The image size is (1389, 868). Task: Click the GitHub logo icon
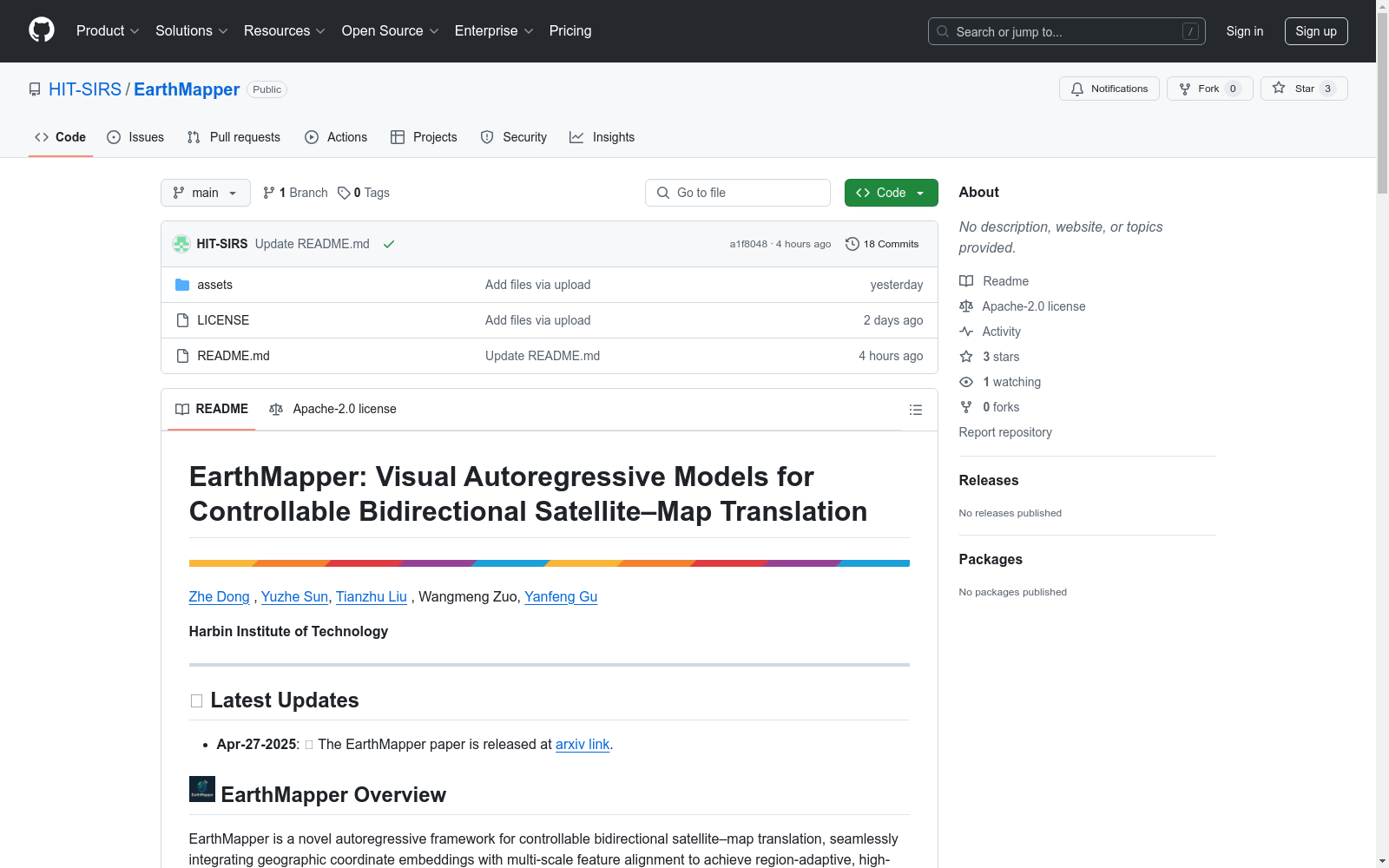[42, 30]
